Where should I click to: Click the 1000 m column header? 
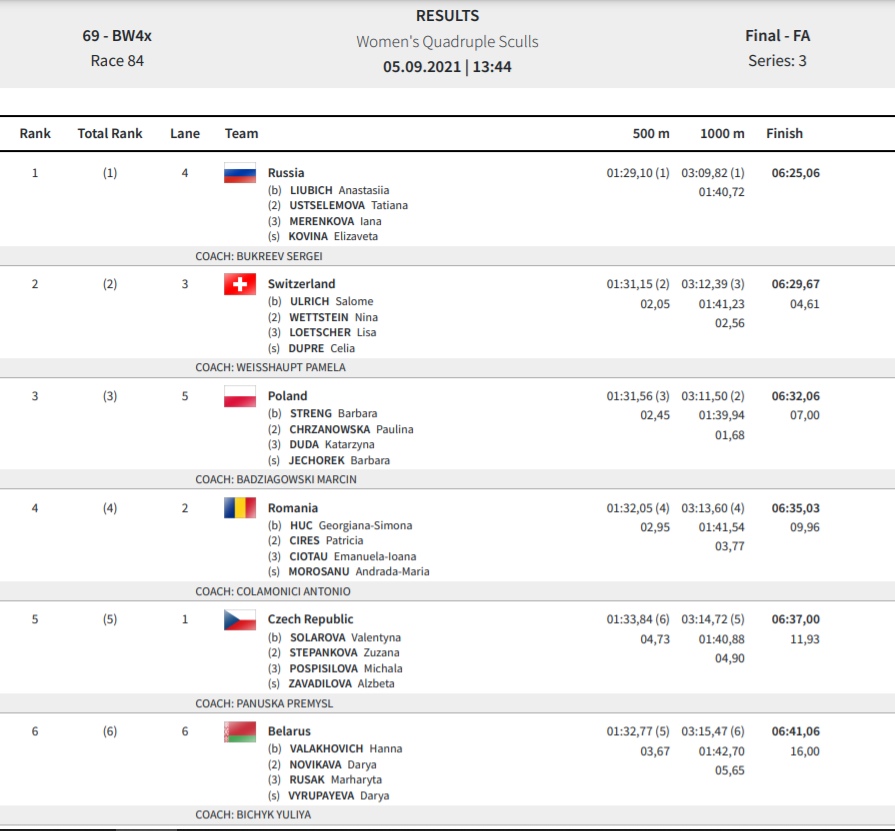click(722, 134)
